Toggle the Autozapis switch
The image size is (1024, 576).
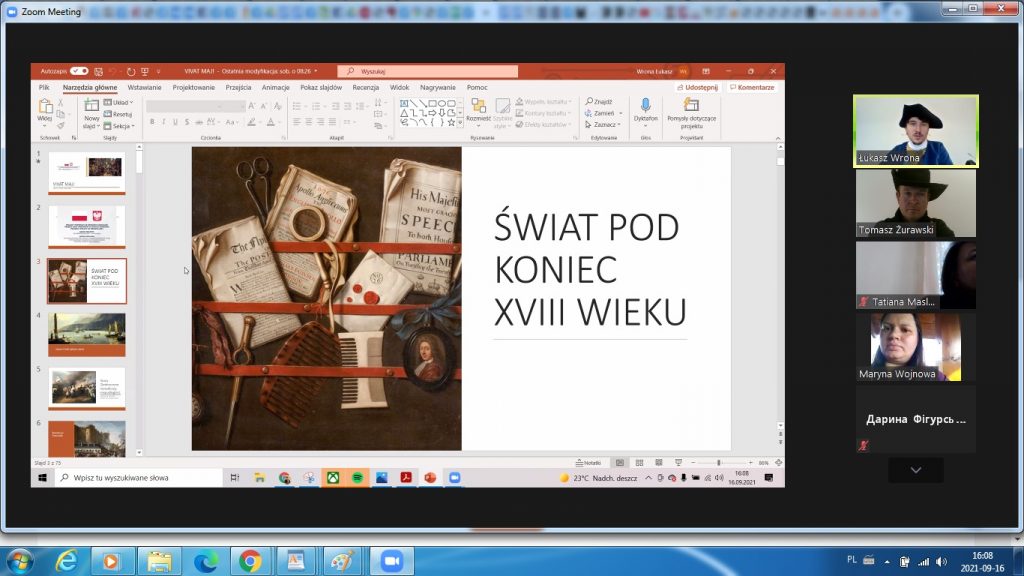click(79, 71)
